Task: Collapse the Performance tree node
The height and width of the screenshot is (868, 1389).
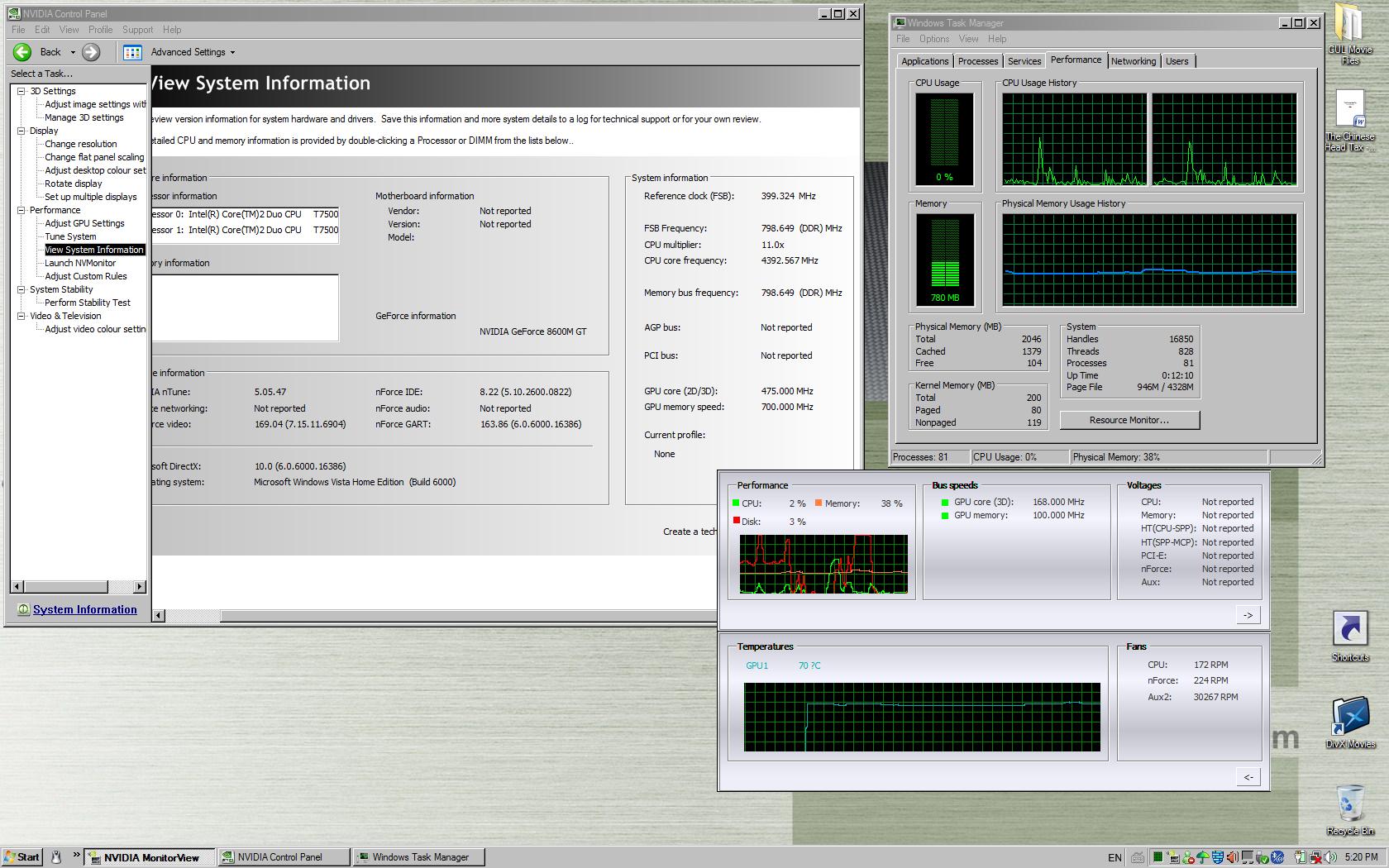Action: 21,210
